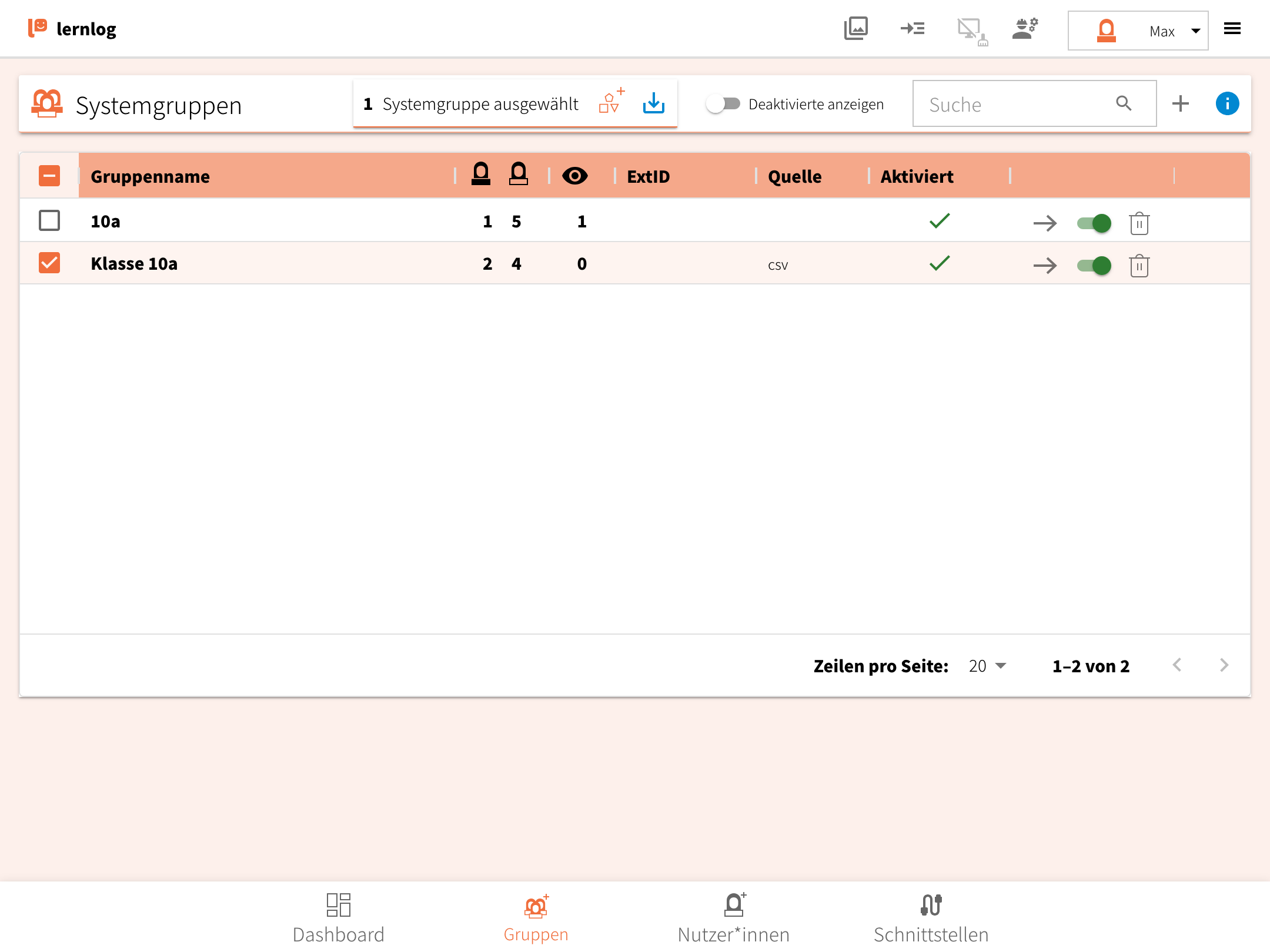The image size is (1270, 952).
Task: Open the media gallery icon in header
Action: 855,29
